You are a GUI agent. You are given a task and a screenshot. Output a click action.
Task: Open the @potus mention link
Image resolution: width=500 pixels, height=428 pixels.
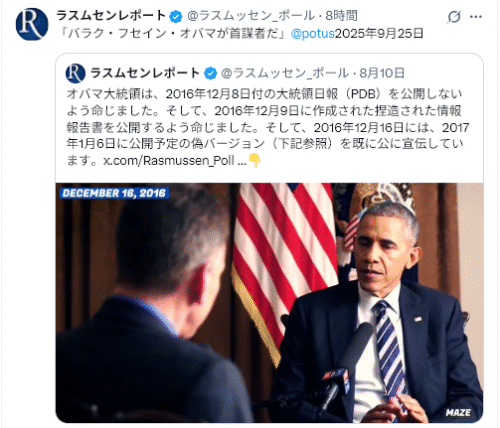(313, 34)
